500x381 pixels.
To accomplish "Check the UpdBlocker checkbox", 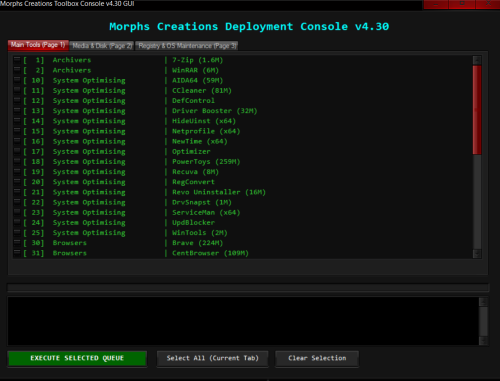I will click(17, 223).
